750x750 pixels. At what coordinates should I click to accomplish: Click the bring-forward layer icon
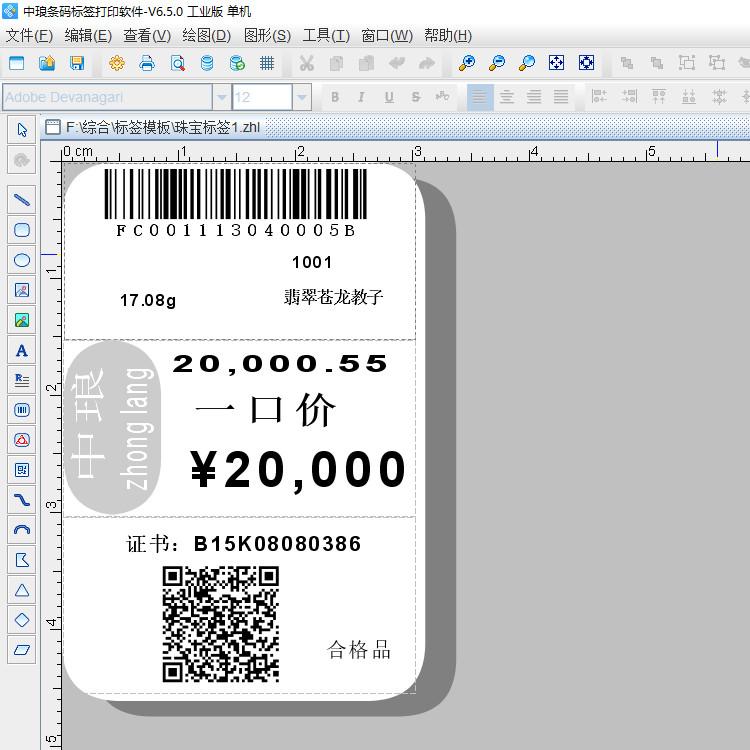(x=627, y=63)
